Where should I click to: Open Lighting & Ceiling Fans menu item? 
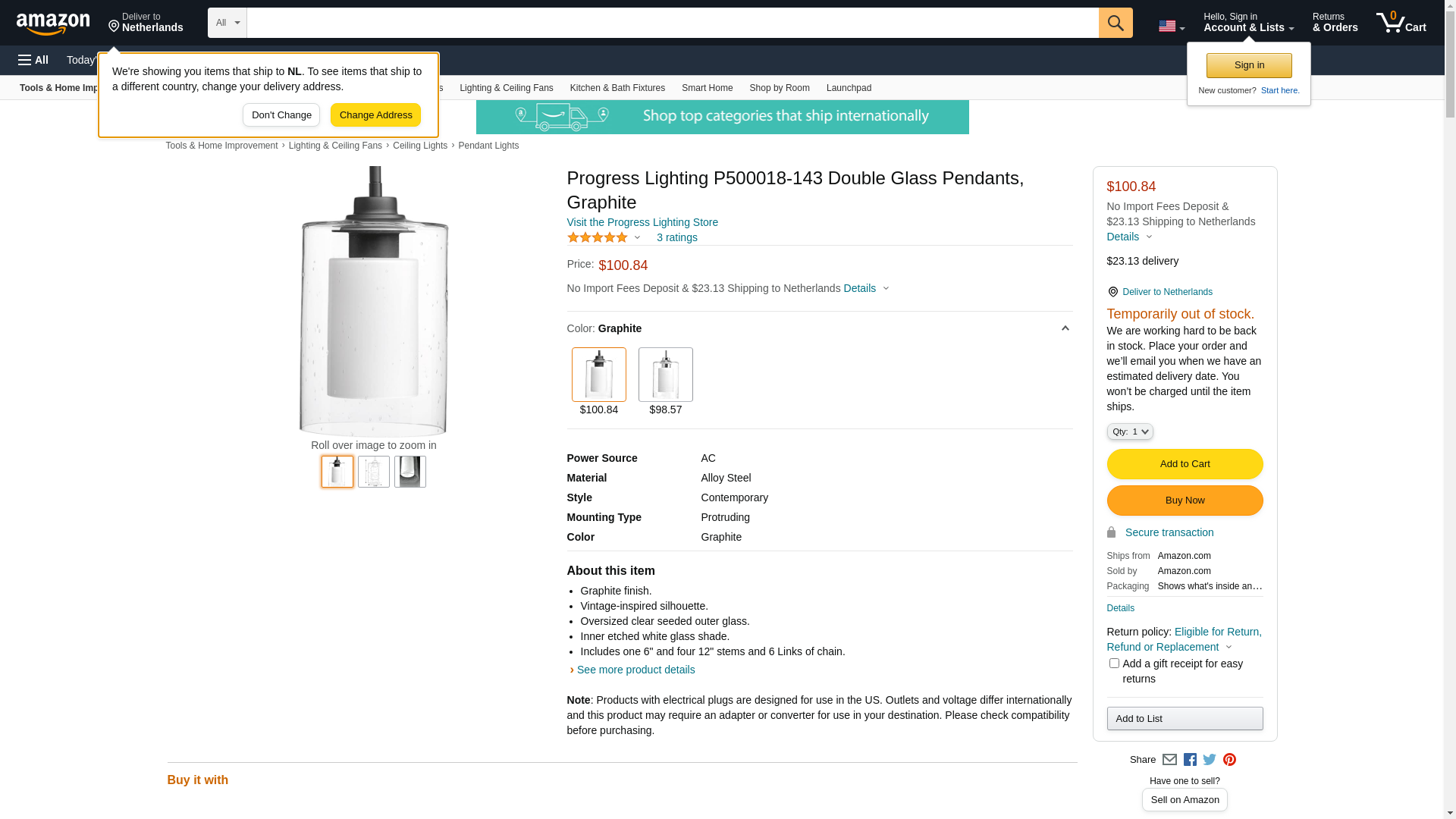coord(506,88)
